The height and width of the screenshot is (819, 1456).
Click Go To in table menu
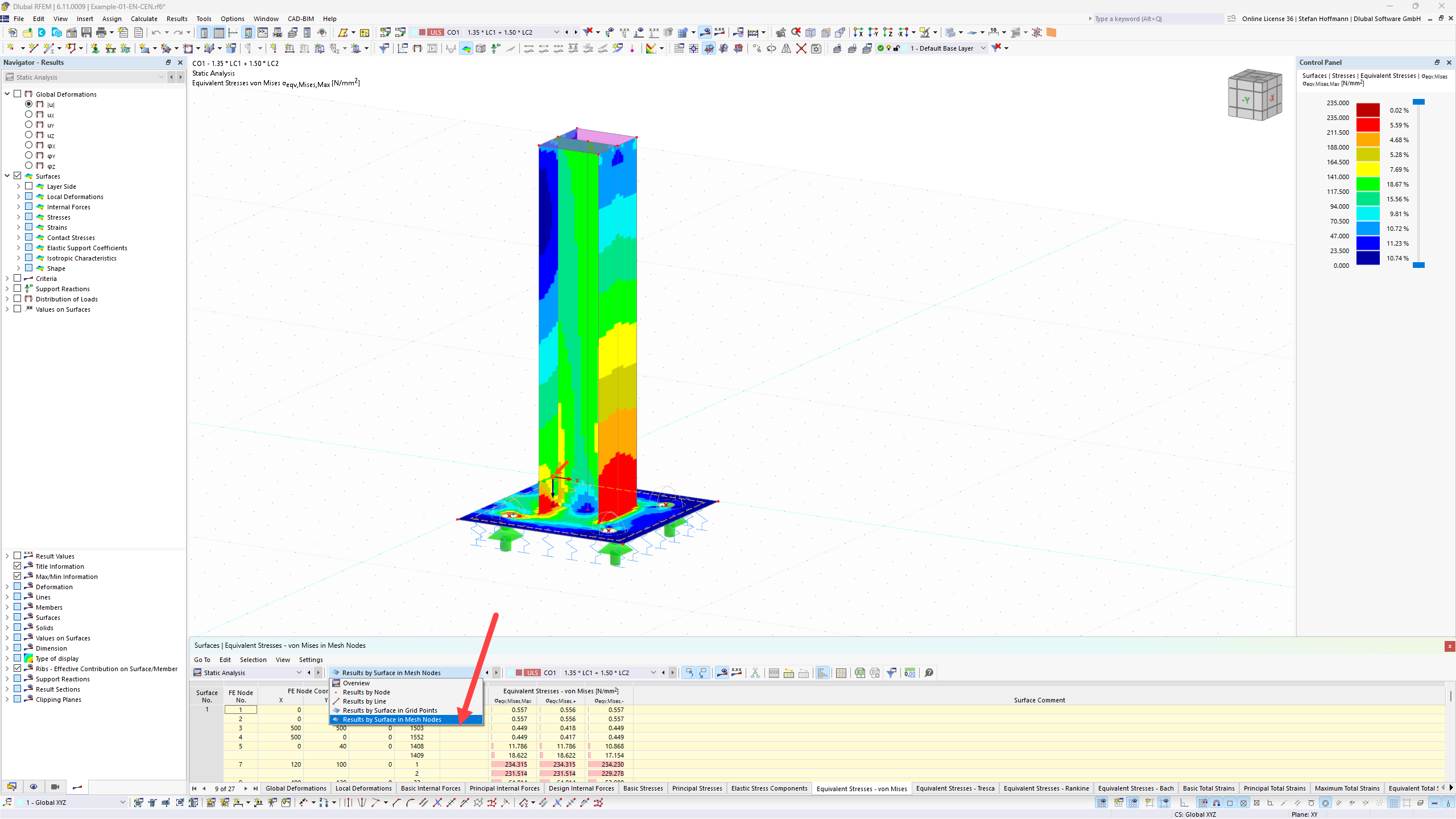click(202, 660)
